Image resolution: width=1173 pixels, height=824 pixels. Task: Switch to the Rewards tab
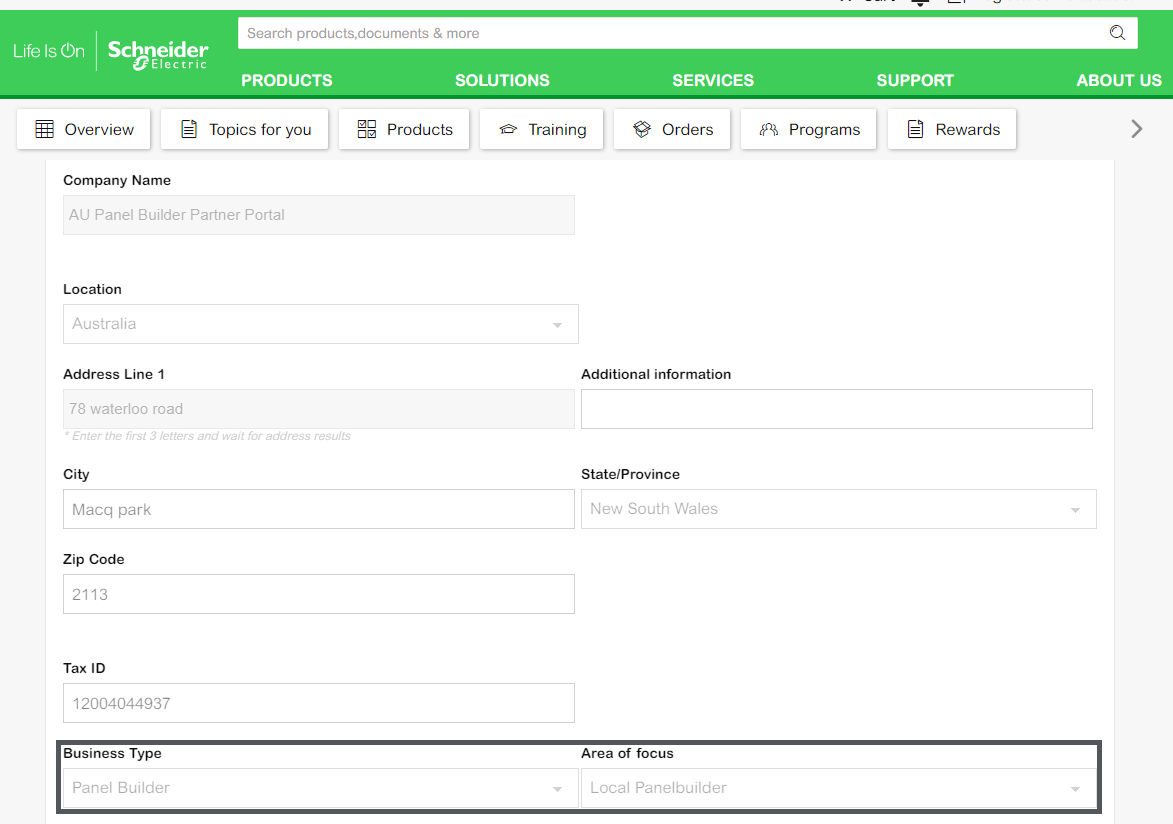point(952,129)
